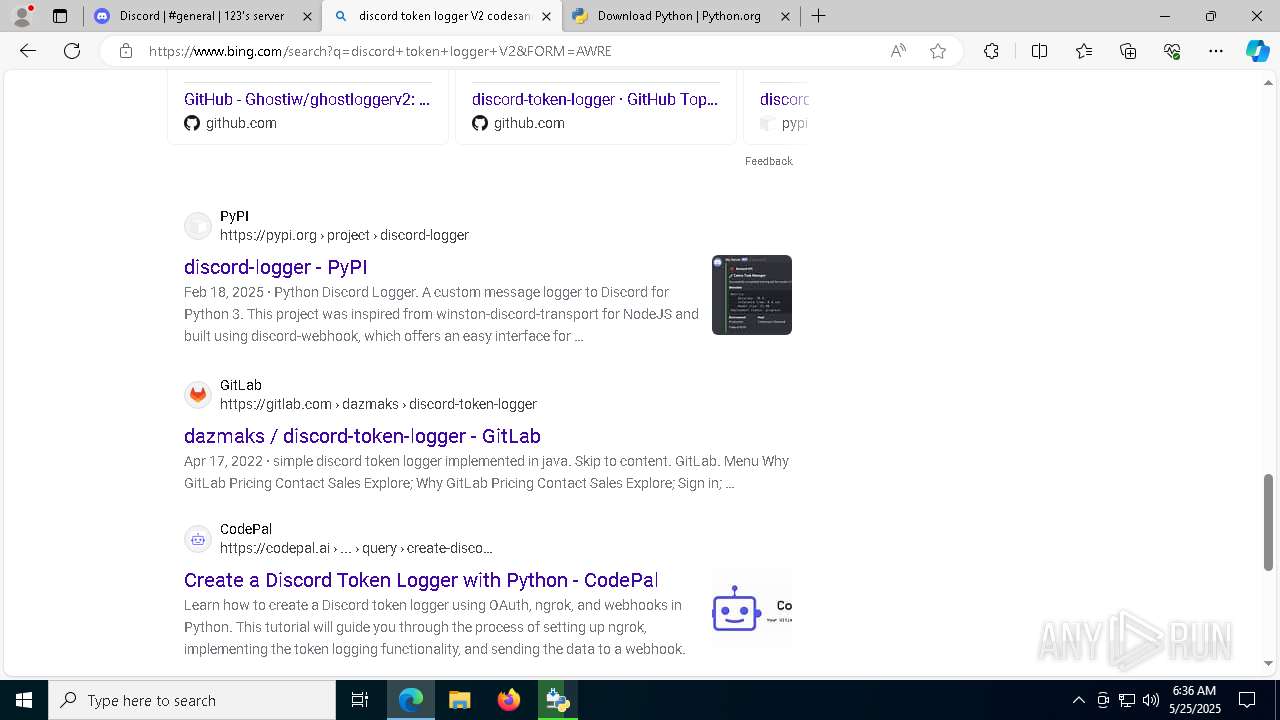1280x720 pixels.
Task: Open Microsoft Edge from the taskbar
Action: coord(411,700)
